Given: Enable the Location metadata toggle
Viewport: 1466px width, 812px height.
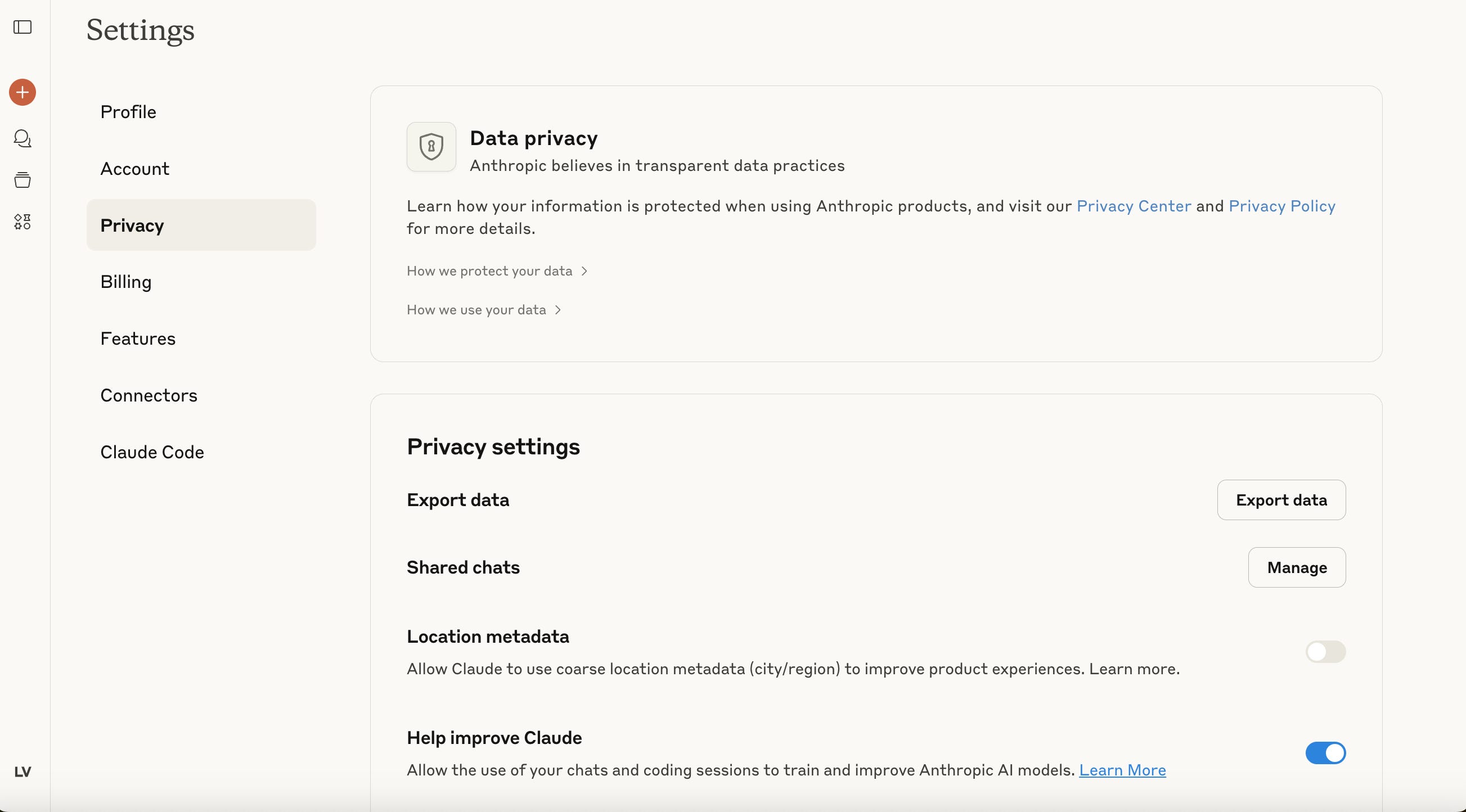Looking at the screenshot, I should [1325, 652].
